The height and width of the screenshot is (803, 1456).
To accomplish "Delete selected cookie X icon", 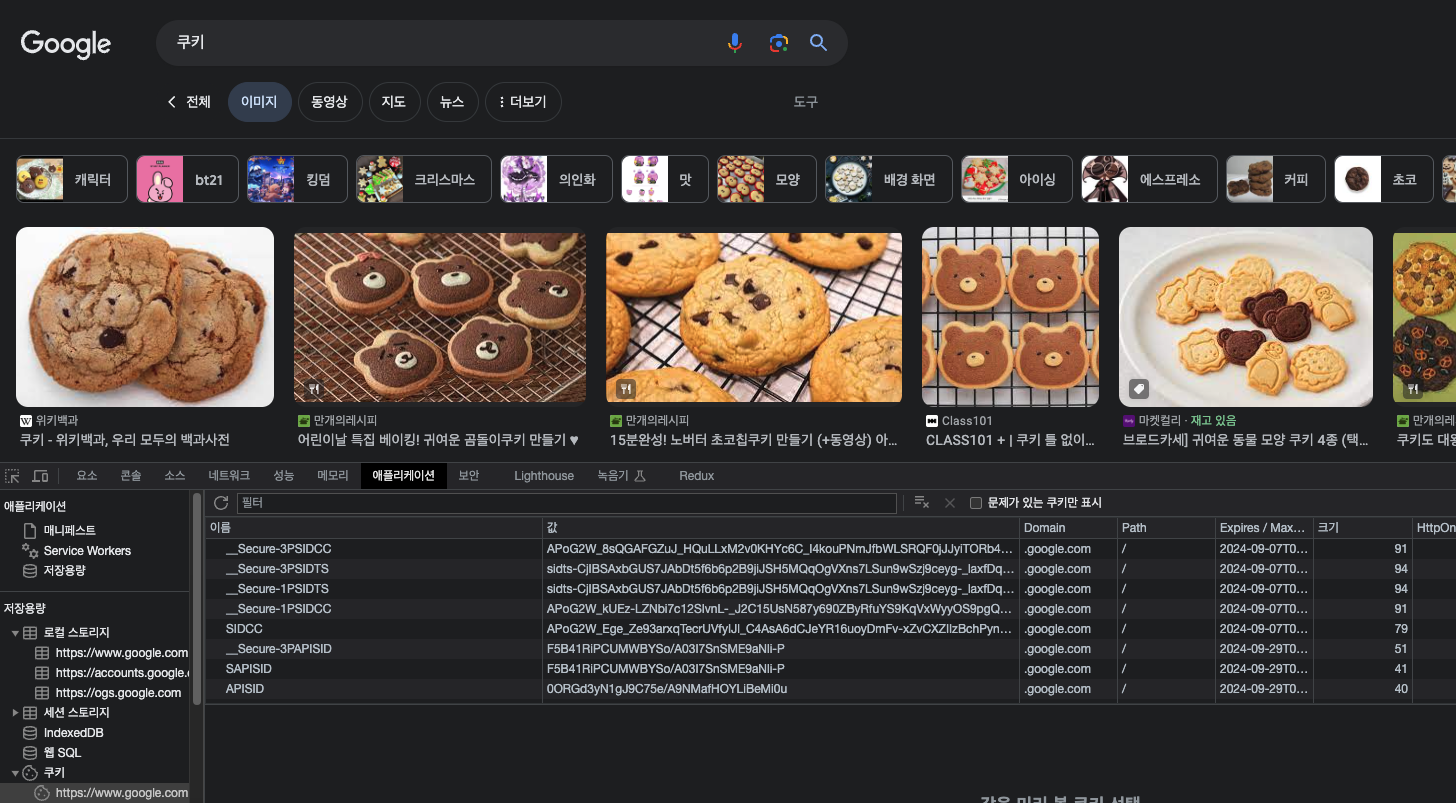I will point(950,503).
